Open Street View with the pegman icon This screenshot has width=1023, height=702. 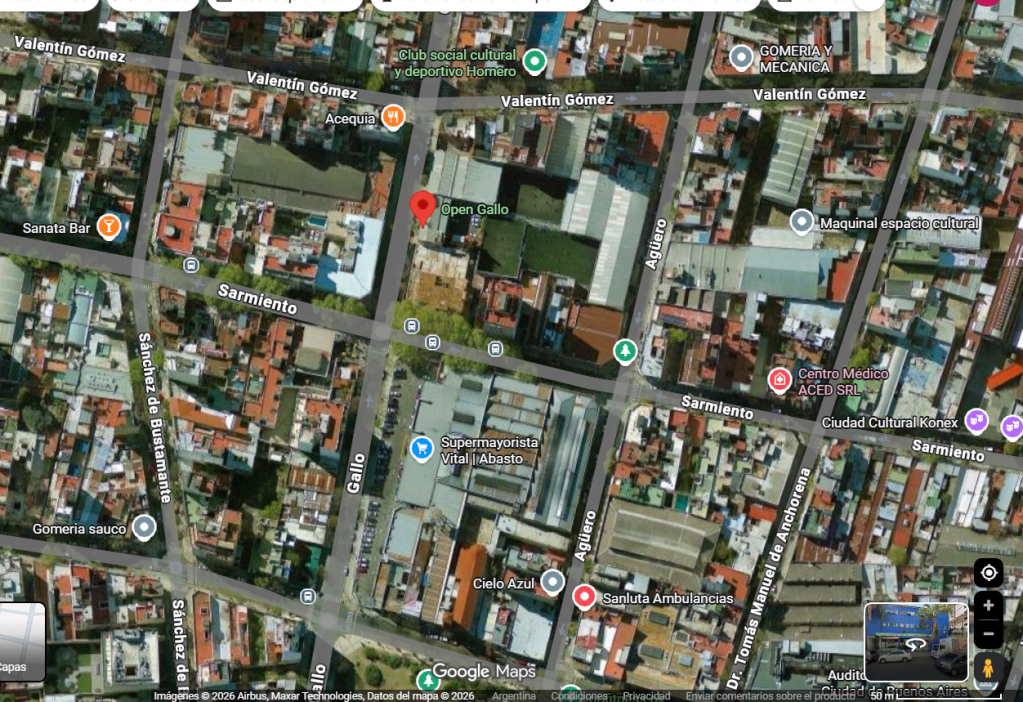(988, 668)
